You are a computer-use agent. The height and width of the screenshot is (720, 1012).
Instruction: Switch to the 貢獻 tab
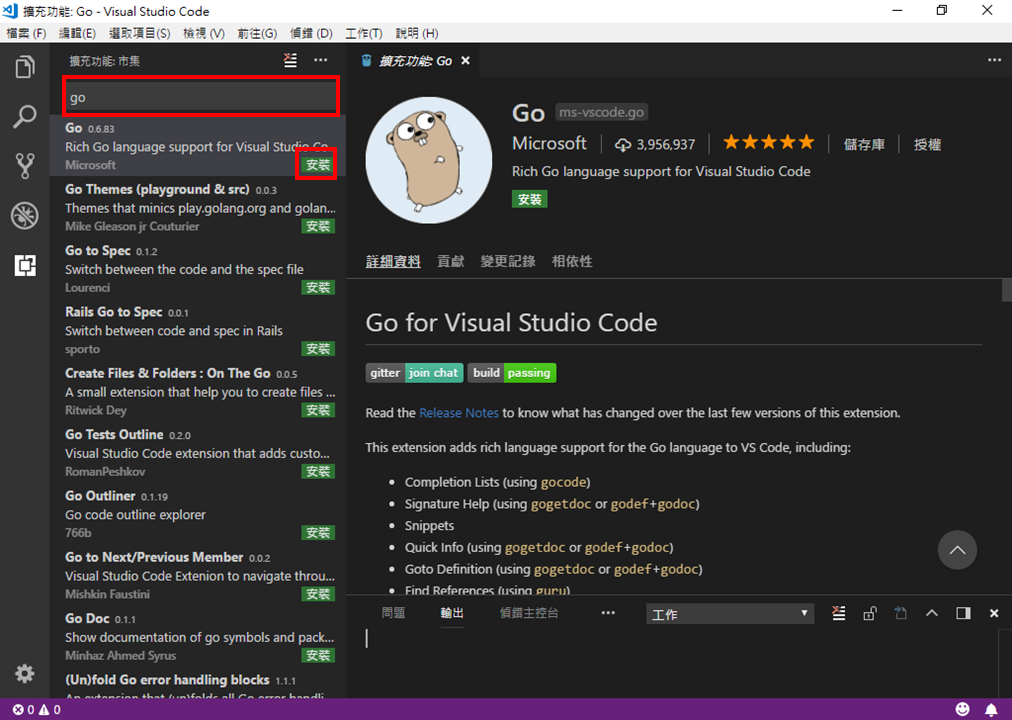point(450,261)
